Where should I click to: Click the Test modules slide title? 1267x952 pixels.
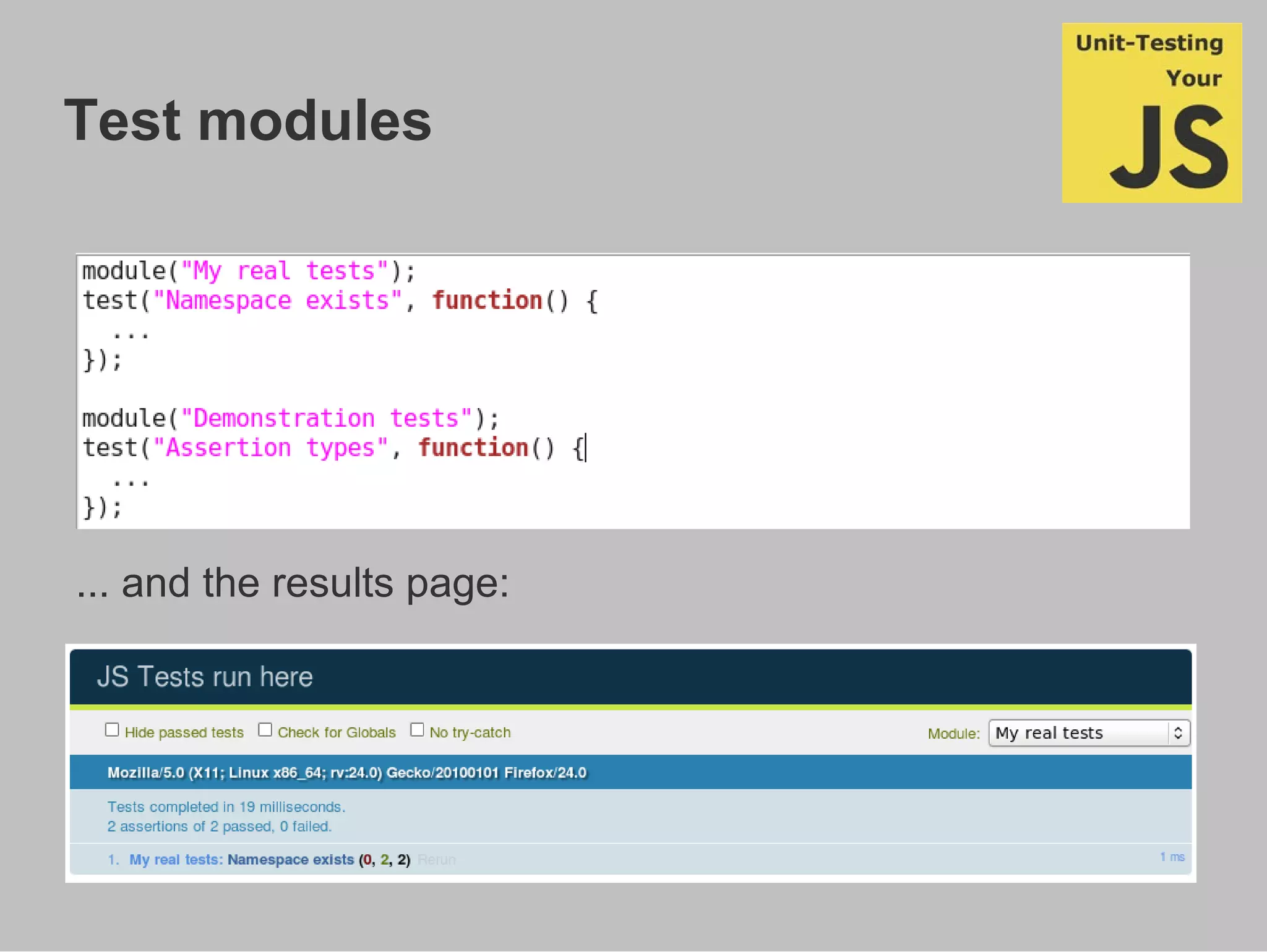pyautogui.click(x=247, y=121)
